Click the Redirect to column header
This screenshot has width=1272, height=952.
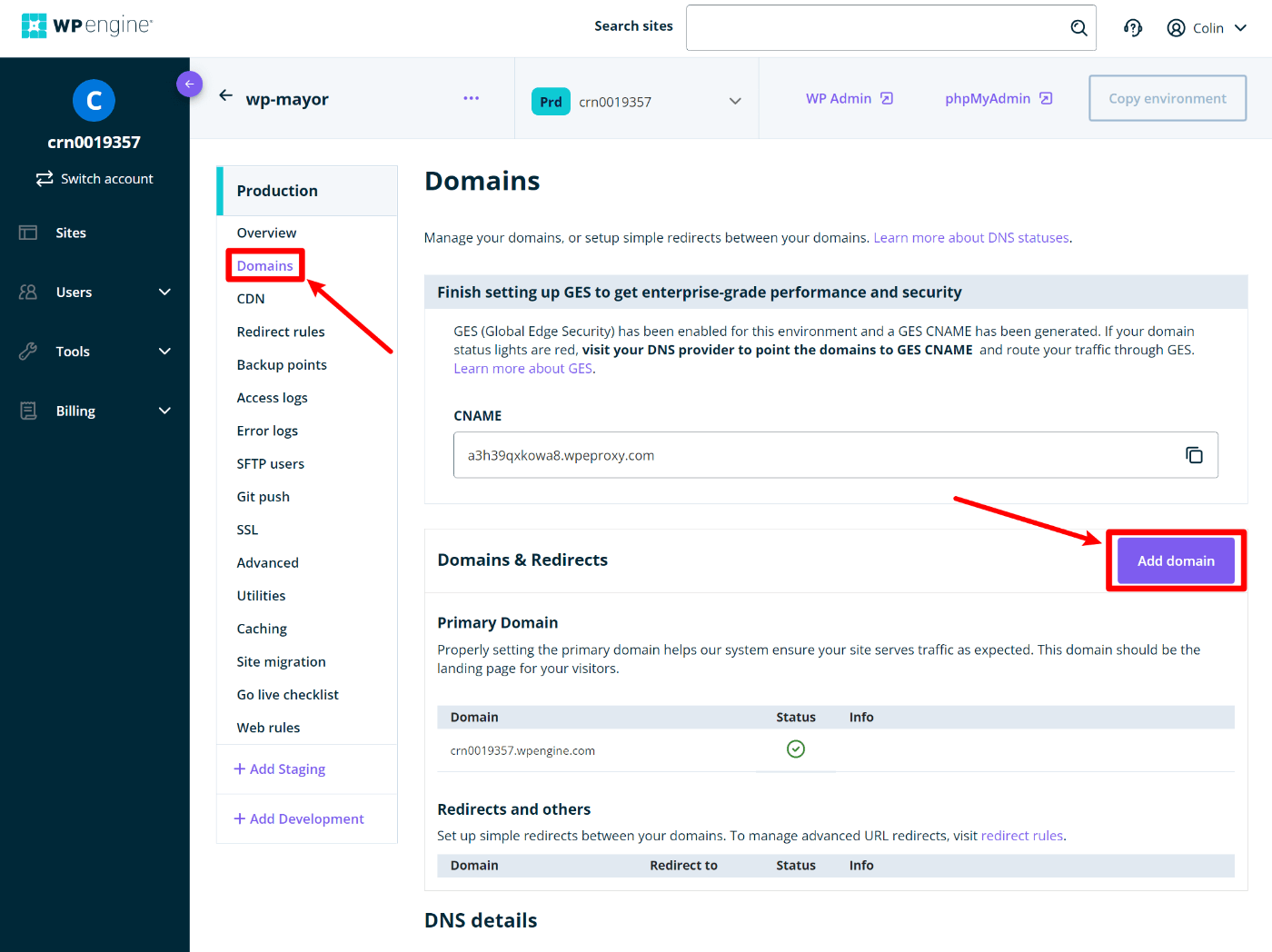pyautogui.click(x=683, y=865)
